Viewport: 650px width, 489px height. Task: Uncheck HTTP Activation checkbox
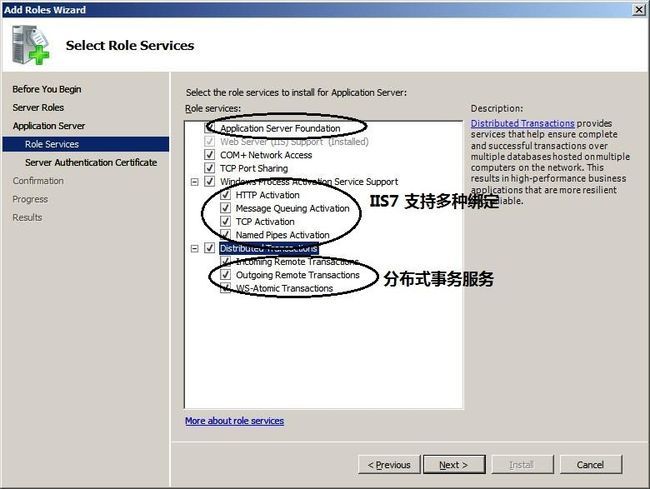click(x=226, y=194)
